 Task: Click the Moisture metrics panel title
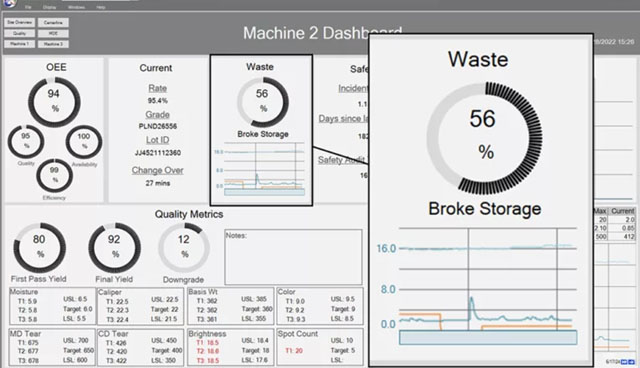(x=24, y=292)
